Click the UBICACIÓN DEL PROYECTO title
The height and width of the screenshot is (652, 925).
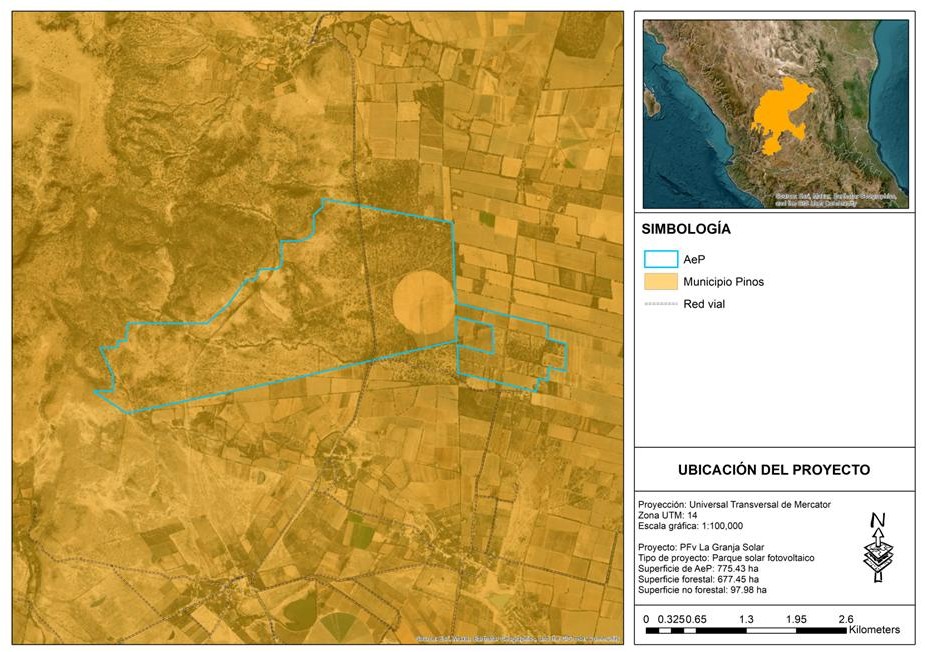tap(773, 469)
